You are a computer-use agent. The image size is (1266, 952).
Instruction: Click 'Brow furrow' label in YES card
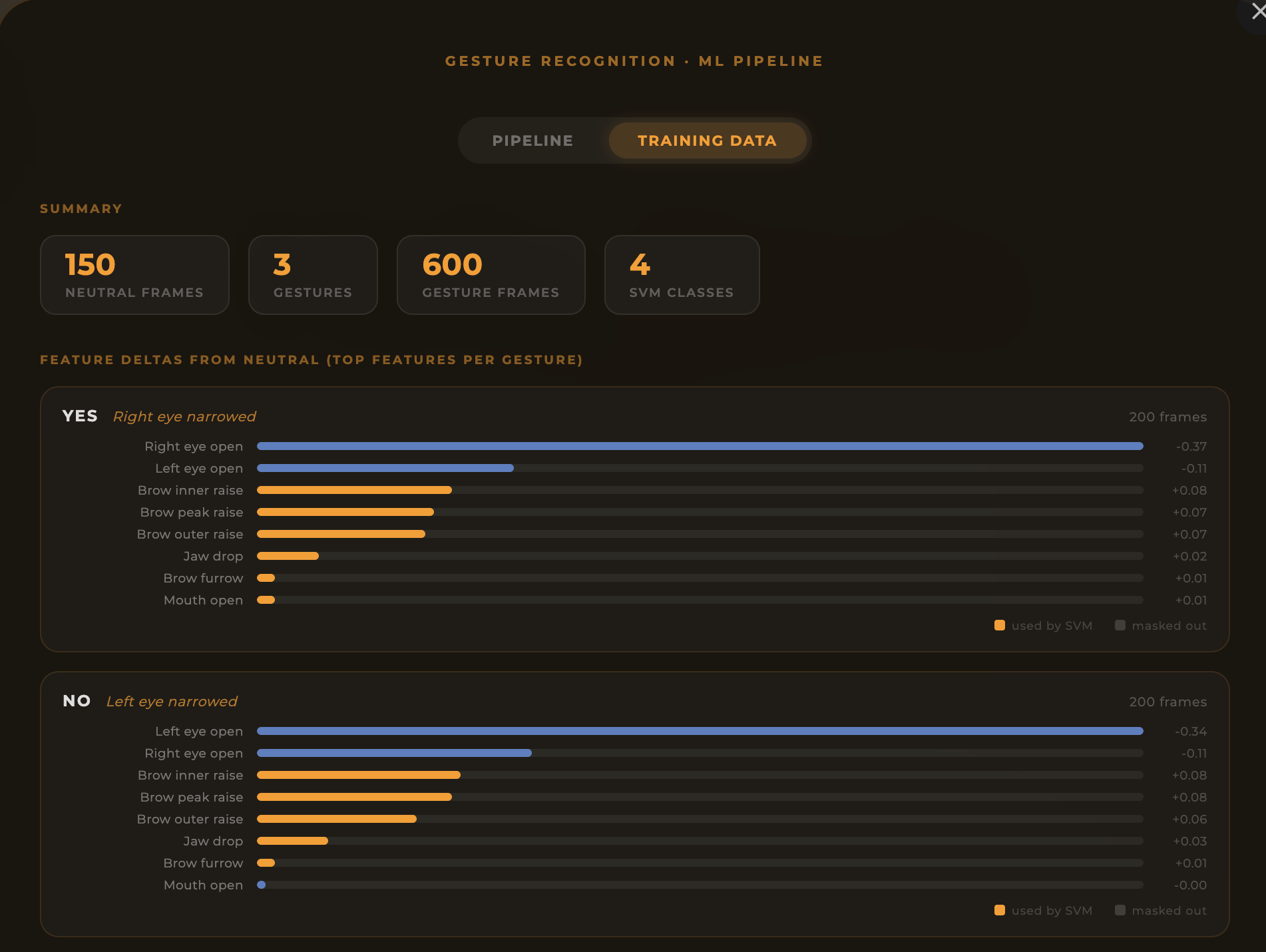204,578
